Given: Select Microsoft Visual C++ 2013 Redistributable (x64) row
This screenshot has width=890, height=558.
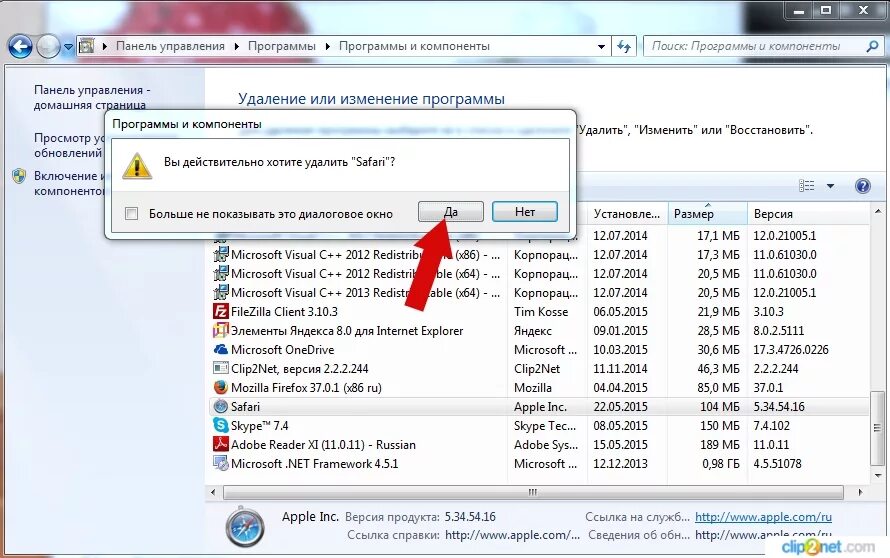Looking at the screenshot, I should pyautogui.click(x=539, y=293).
